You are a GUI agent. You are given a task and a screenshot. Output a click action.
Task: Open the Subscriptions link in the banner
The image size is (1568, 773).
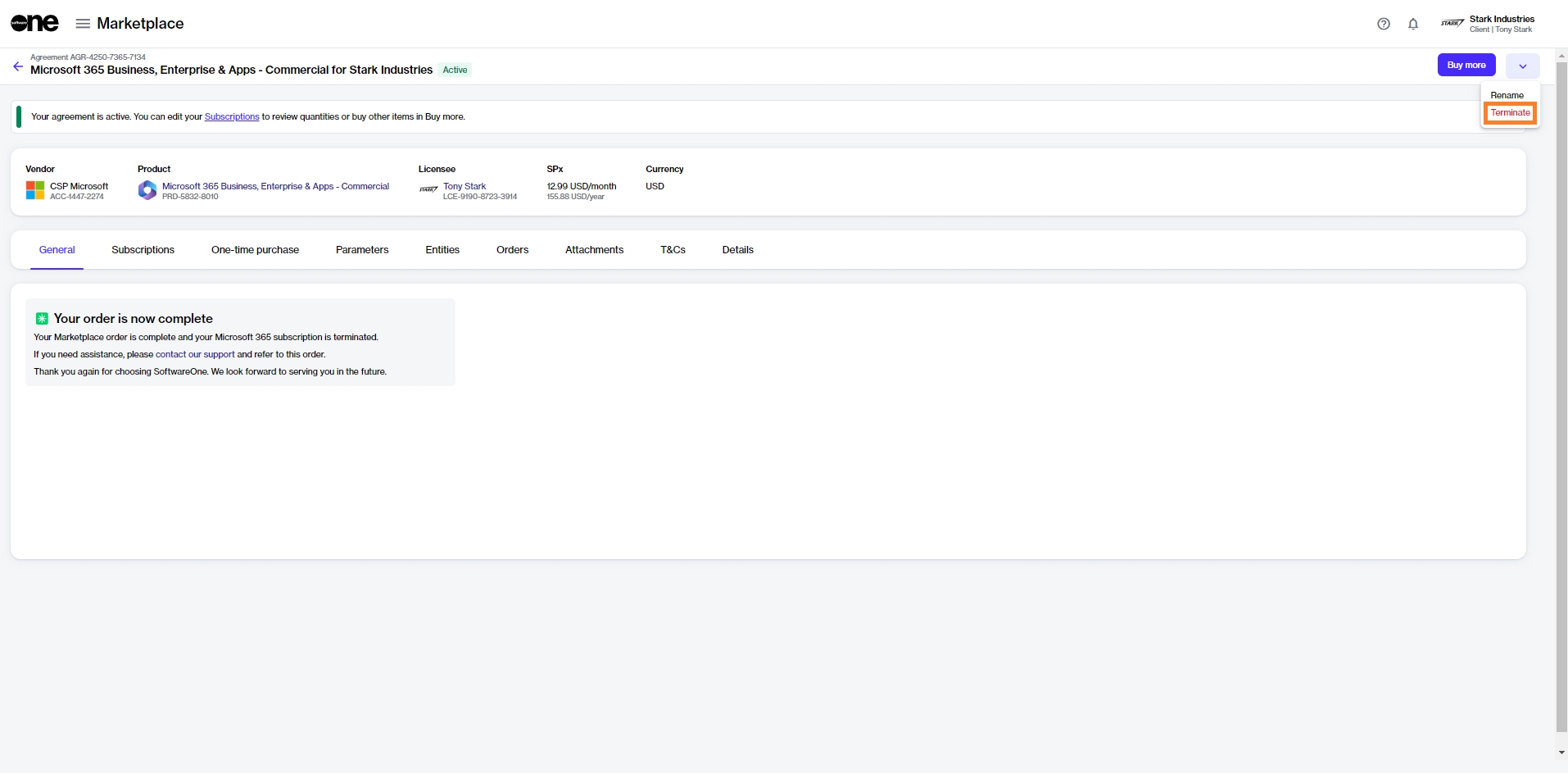232,117
